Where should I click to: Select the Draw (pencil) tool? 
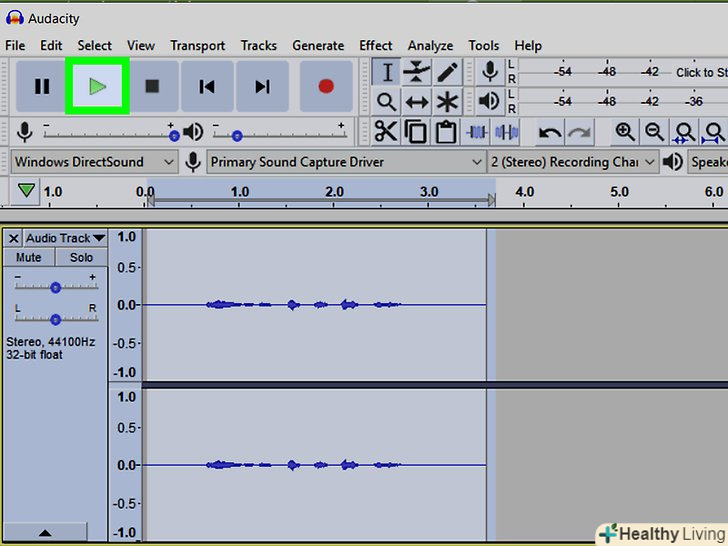[x=447, y=72]
